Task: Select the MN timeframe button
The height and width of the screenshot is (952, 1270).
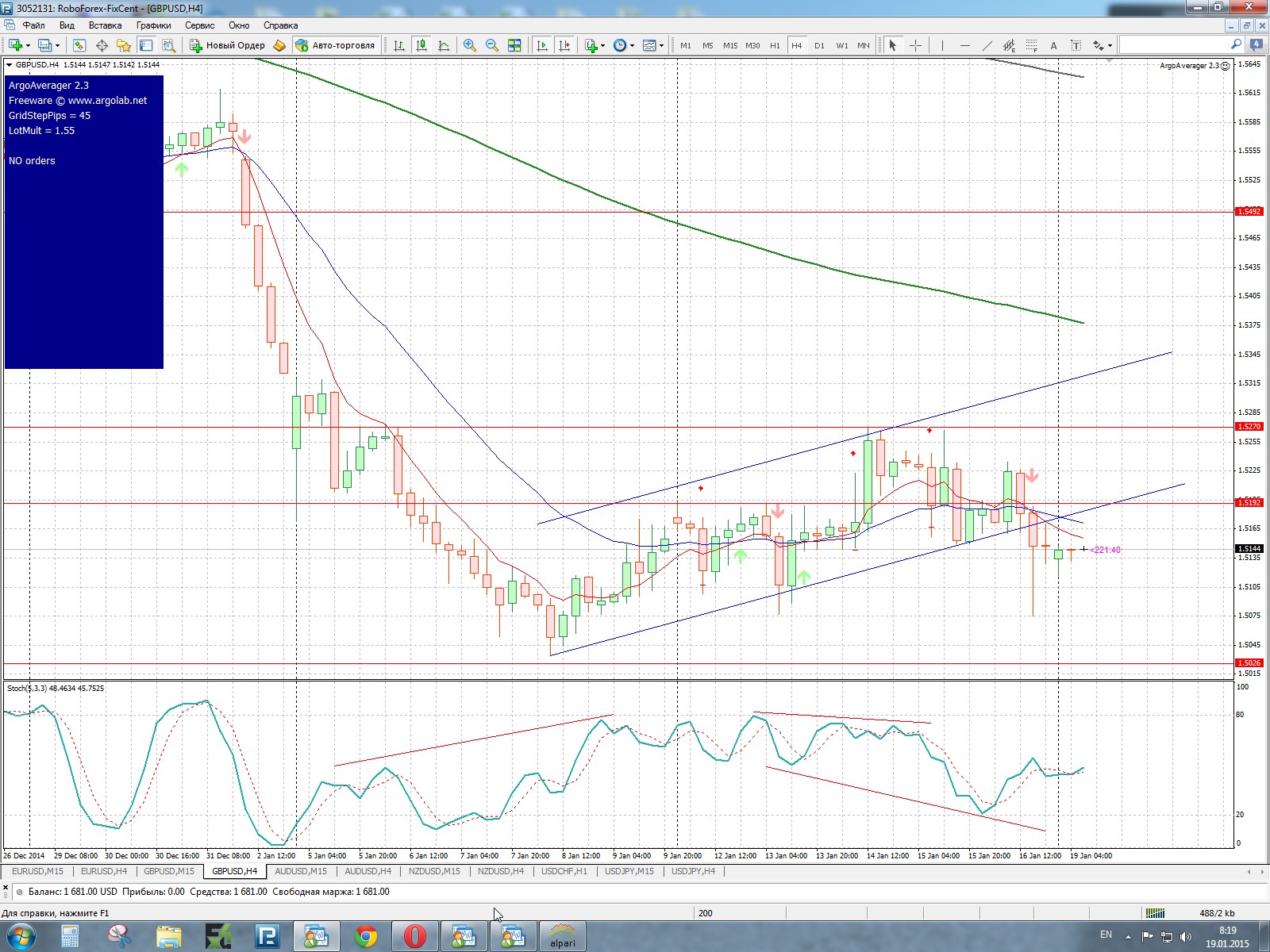Action: click(864, 45)
